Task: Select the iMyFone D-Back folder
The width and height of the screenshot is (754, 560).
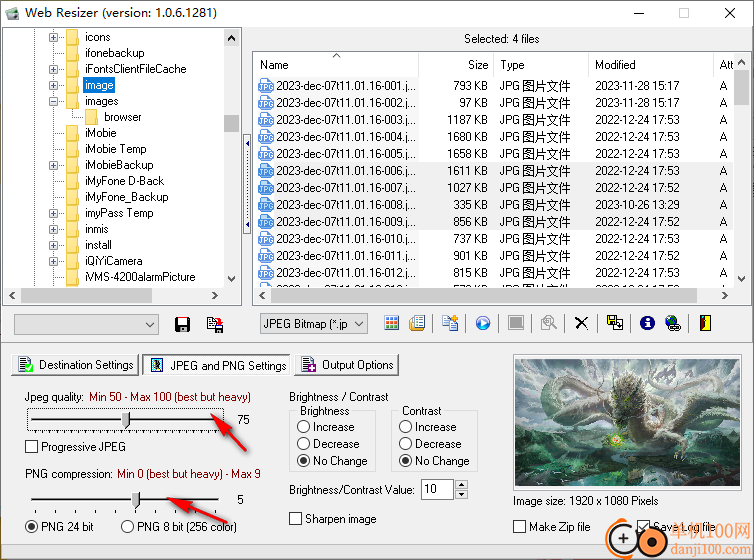Action: pos(125,181)
